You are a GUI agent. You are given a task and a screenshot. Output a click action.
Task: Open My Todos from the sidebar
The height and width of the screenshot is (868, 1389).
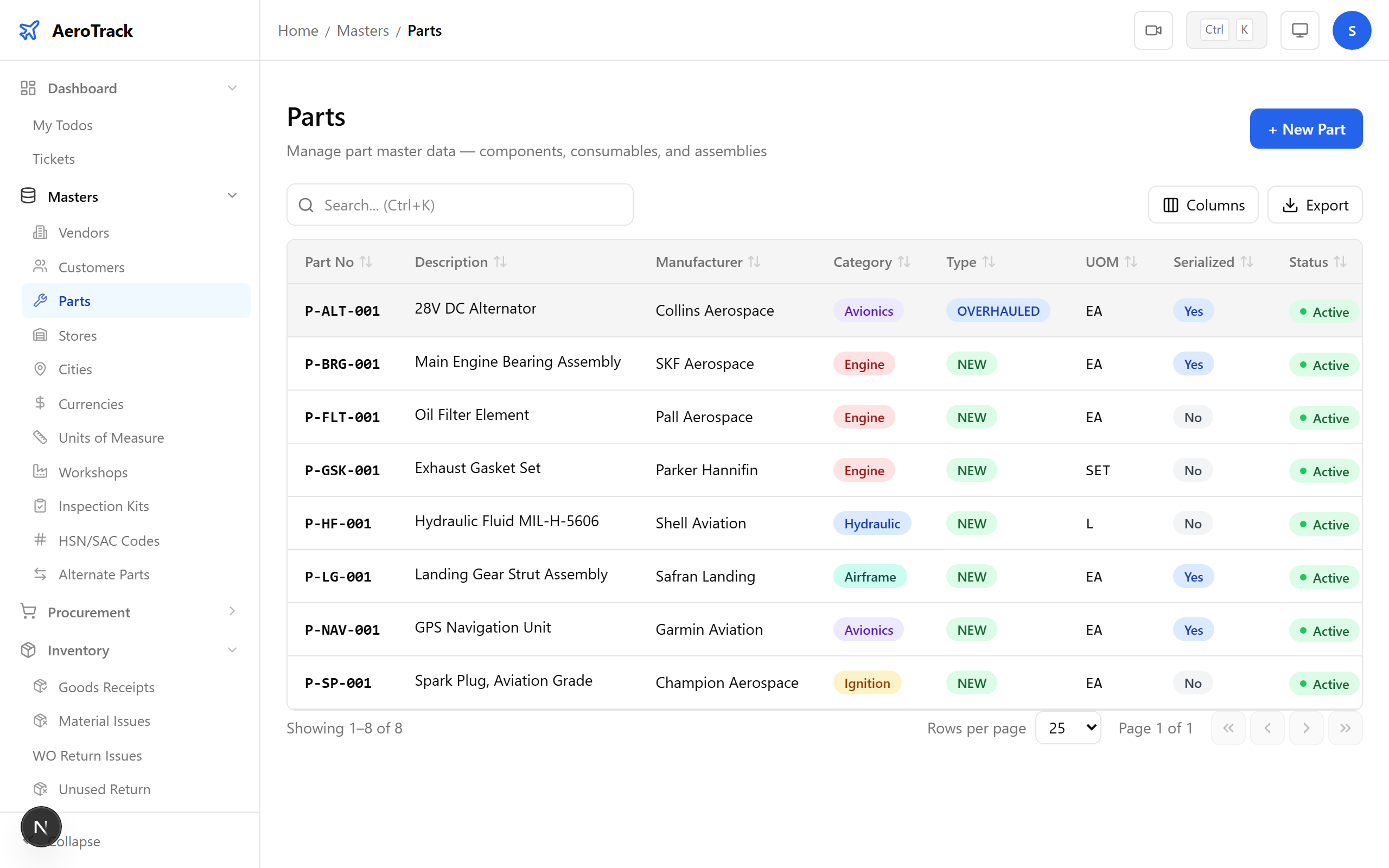click(62, 125)
